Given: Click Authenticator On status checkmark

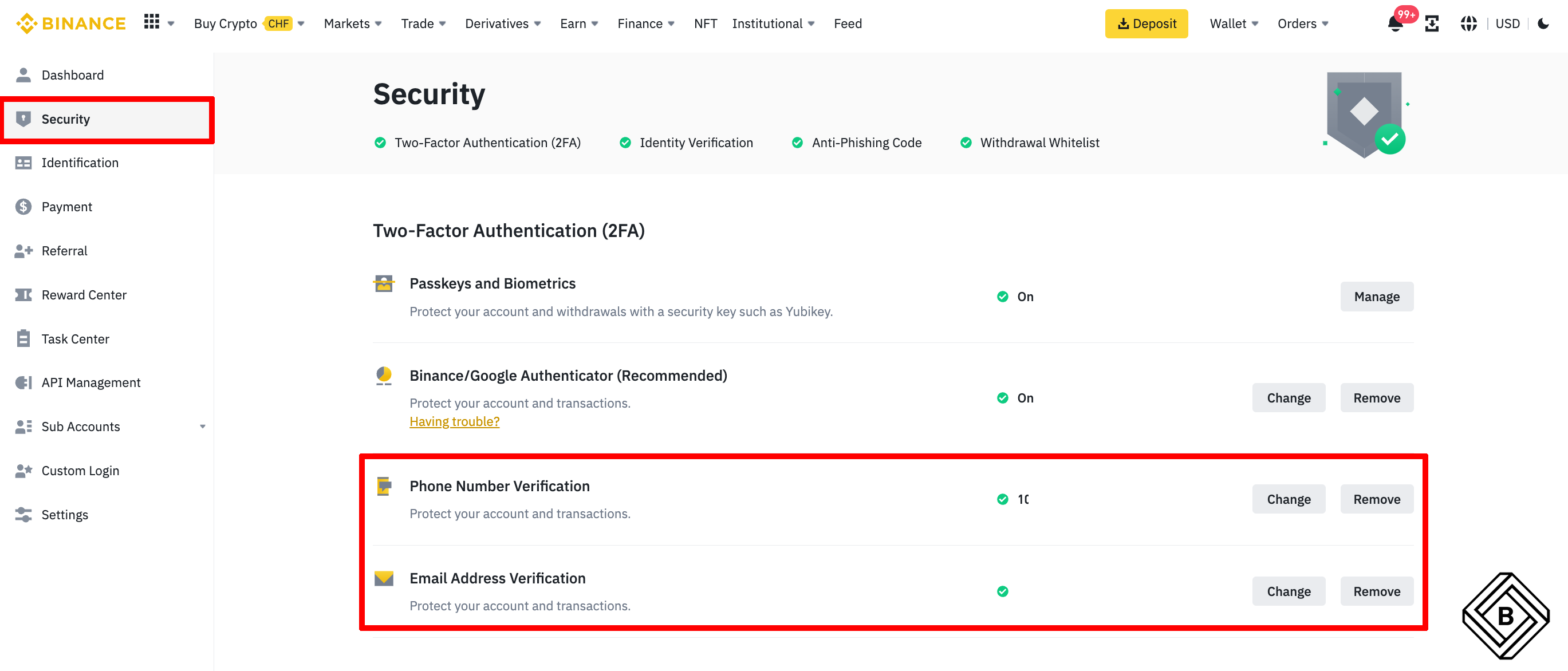Looking at the screenshot, I should [x=1003, y=398].
